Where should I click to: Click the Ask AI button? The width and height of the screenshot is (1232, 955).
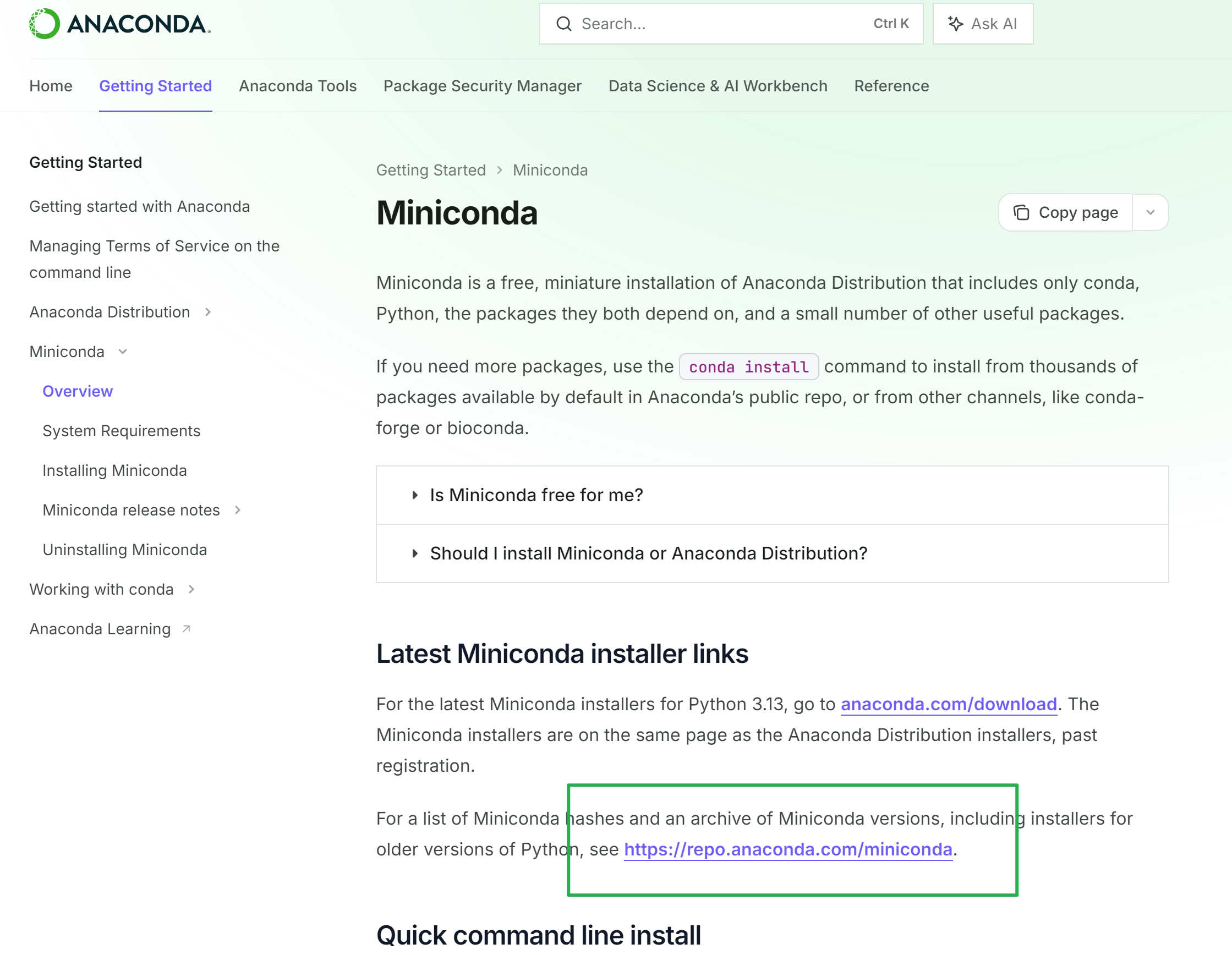point(983,24)
